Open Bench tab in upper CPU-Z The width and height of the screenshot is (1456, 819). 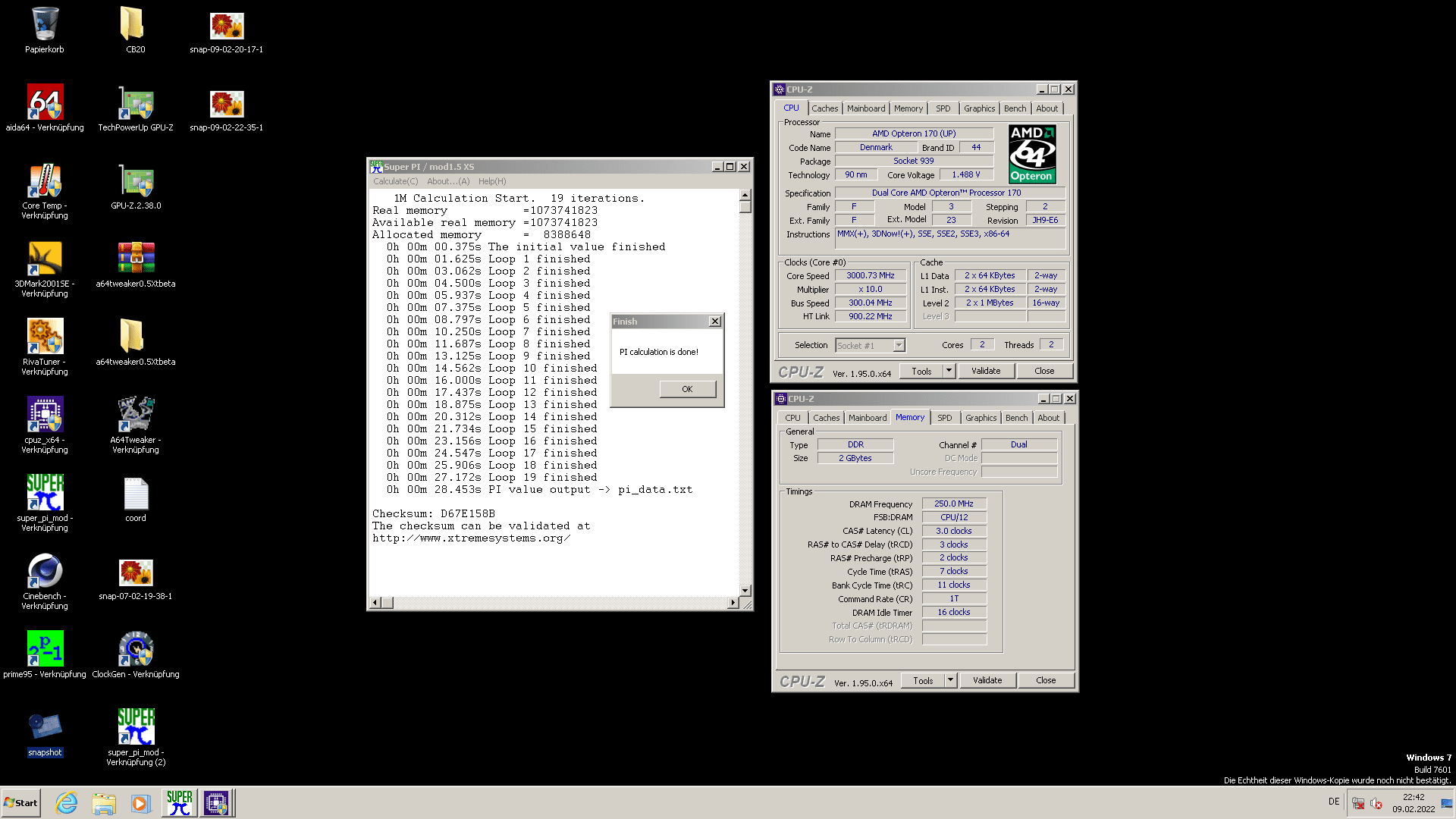point(1015,108)
